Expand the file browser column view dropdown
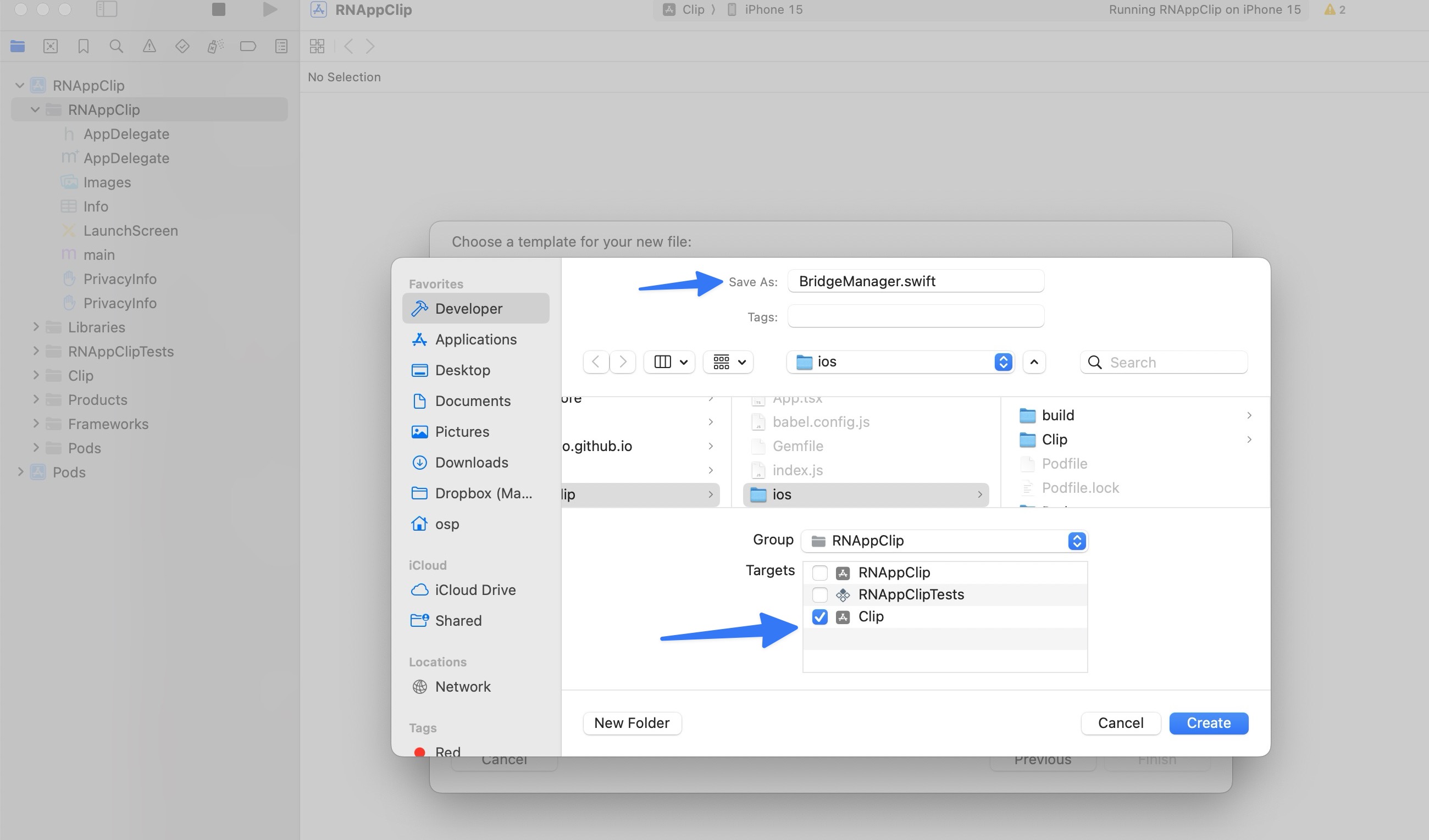This screenshot has height=840, width=1429. coord(683,362)
